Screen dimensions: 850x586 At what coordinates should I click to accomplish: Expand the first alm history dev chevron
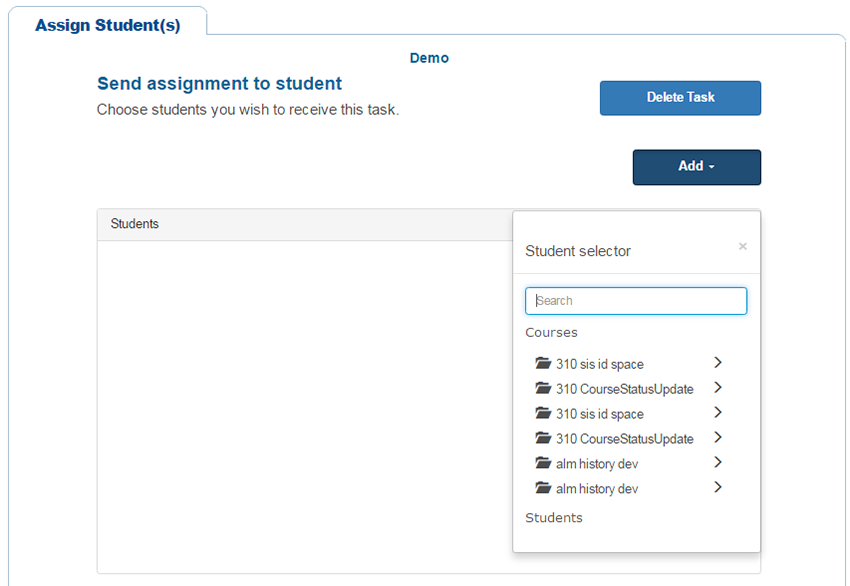718,463
